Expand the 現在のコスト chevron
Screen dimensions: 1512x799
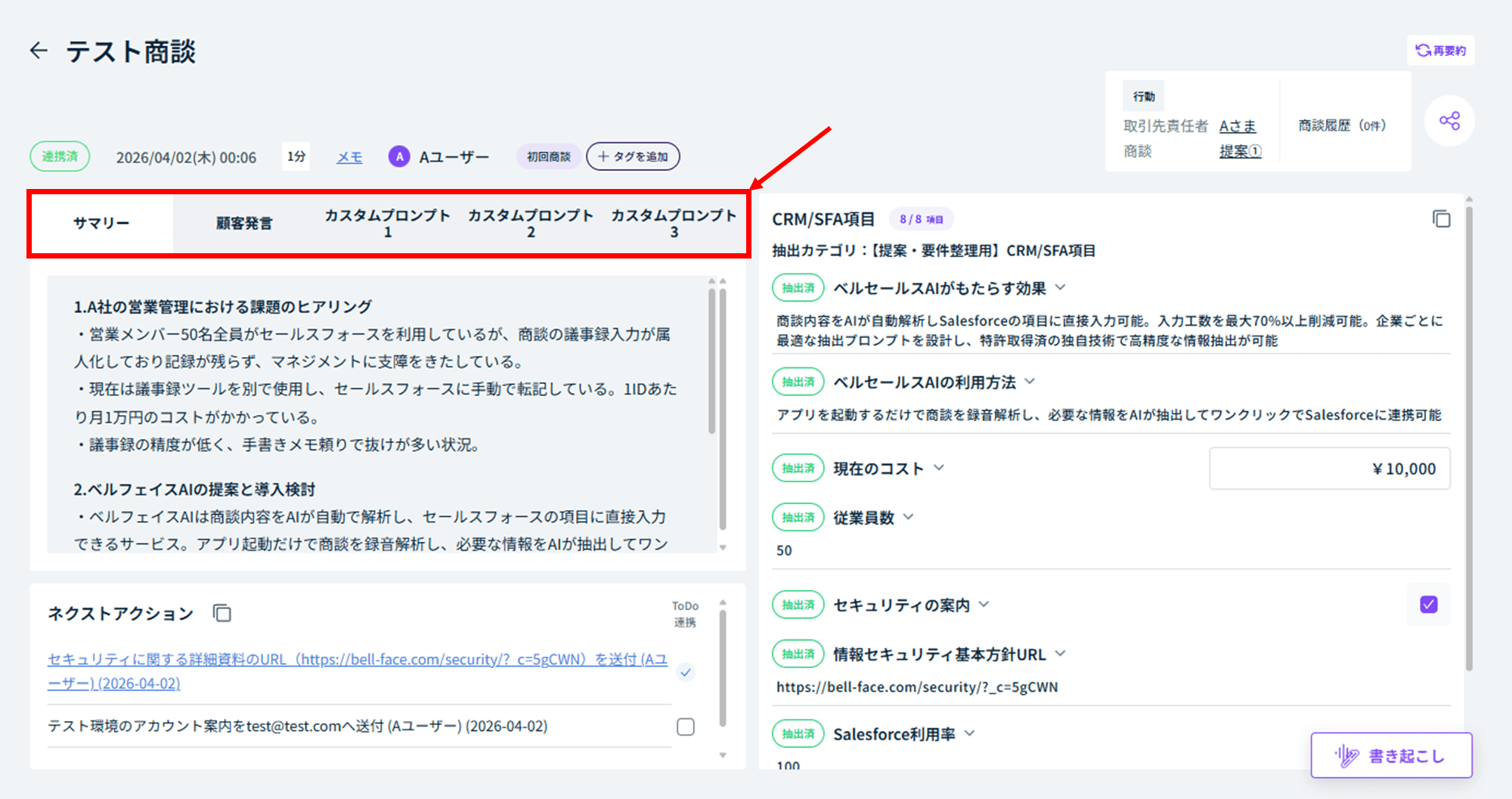coord(939,468)
